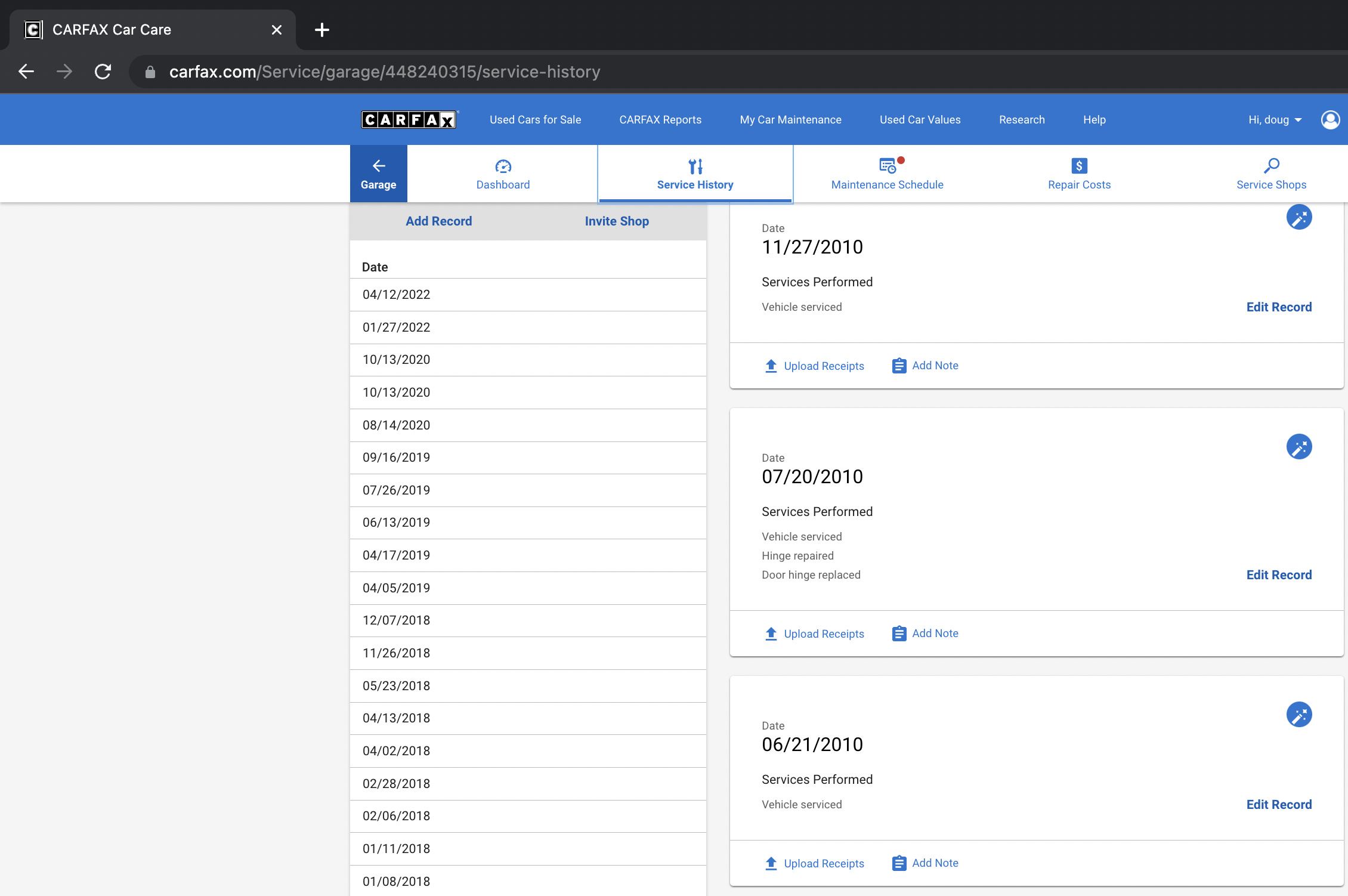Click the Garage back arrow icon

(379, 165)
